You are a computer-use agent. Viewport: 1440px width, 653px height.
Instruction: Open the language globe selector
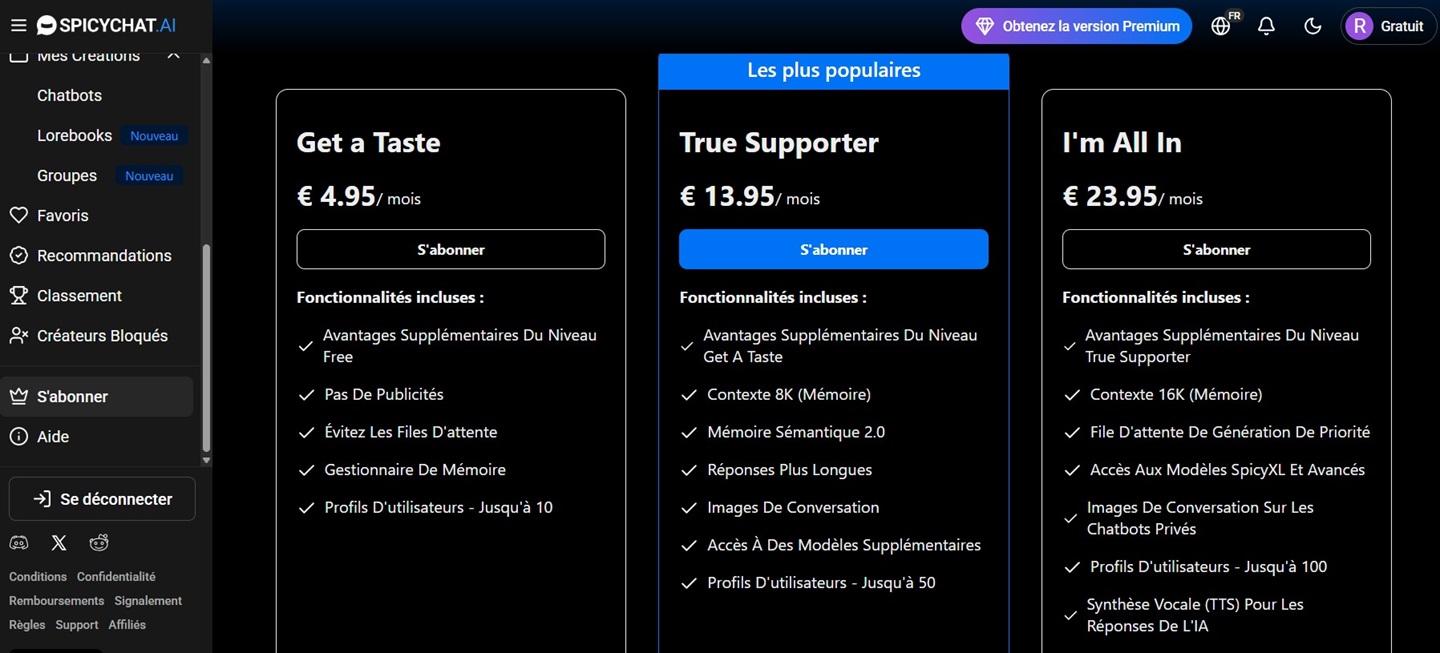[x=1221, y=26]
